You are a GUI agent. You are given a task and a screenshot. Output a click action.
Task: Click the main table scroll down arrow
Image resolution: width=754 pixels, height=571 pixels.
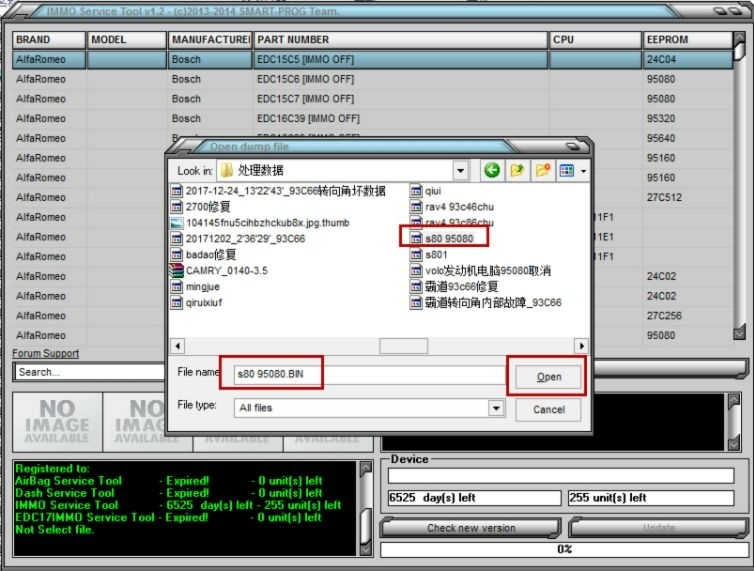[x=740, y=333]
